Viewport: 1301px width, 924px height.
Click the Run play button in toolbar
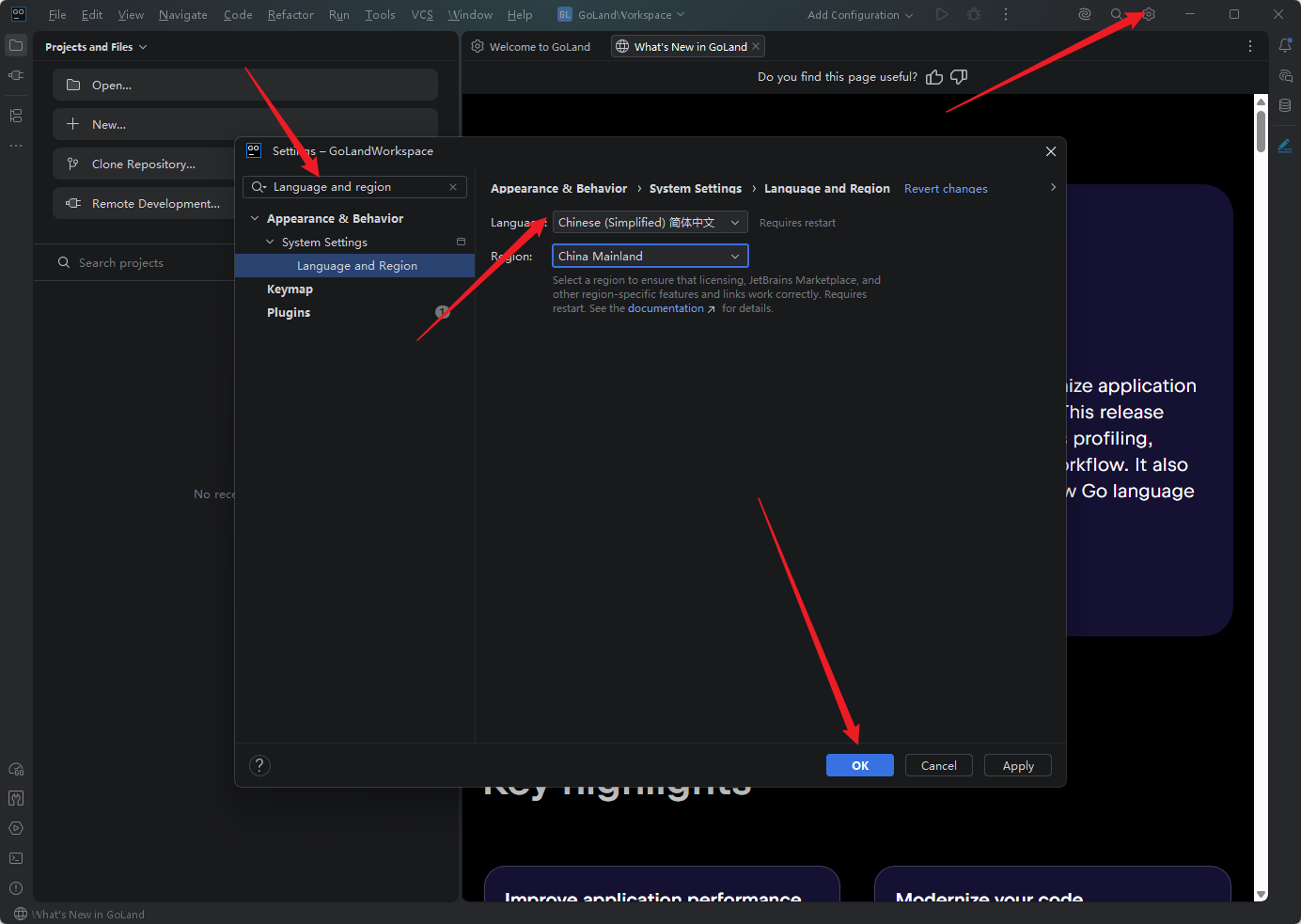point(942,14)
